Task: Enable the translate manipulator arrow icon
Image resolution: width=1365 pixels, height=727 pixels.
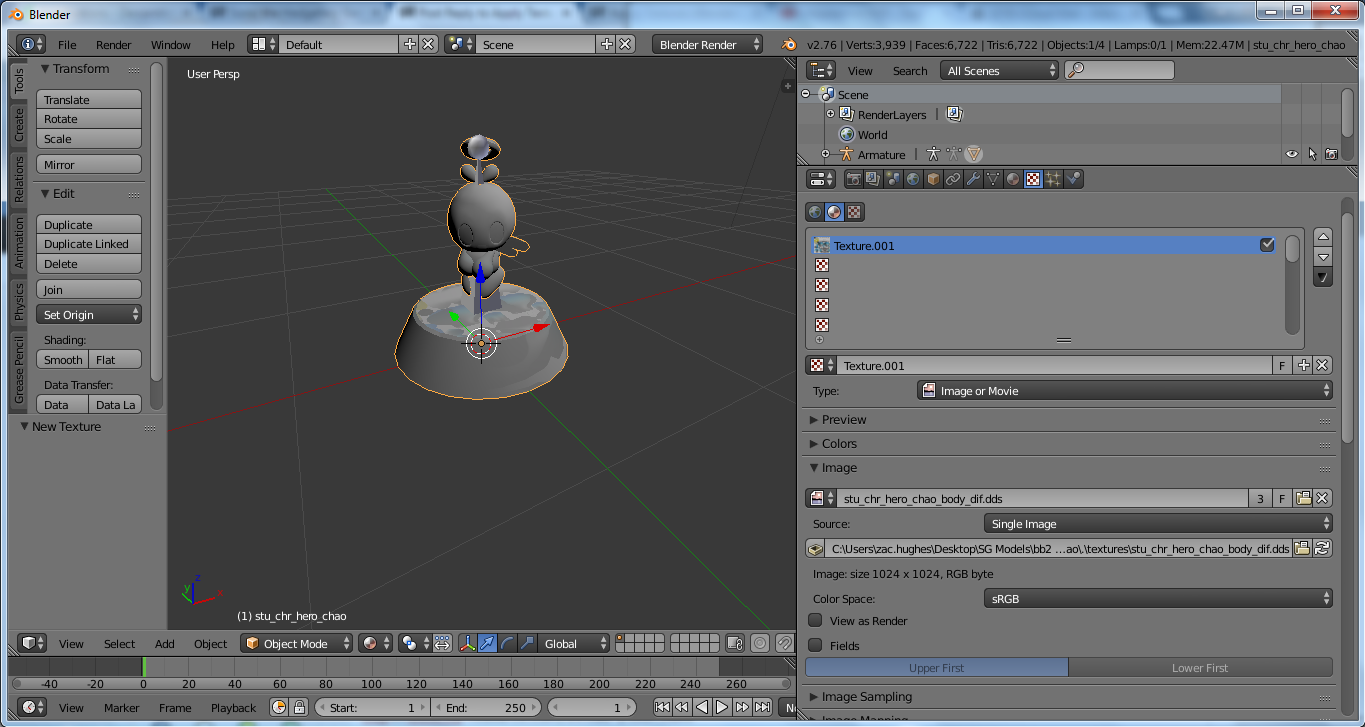Action: point(487,644)
